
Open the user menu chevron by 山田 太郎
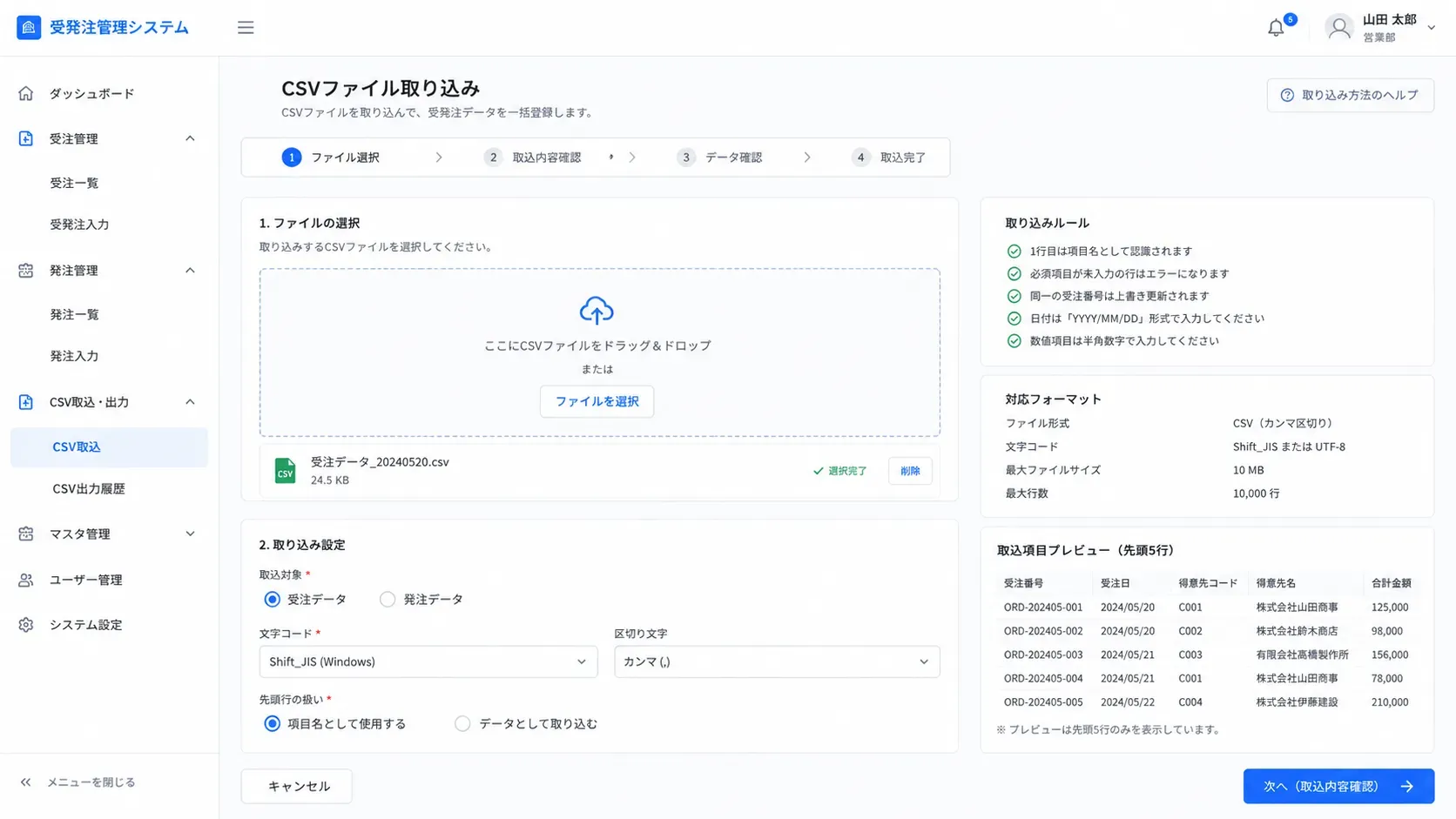(1431, 28)
